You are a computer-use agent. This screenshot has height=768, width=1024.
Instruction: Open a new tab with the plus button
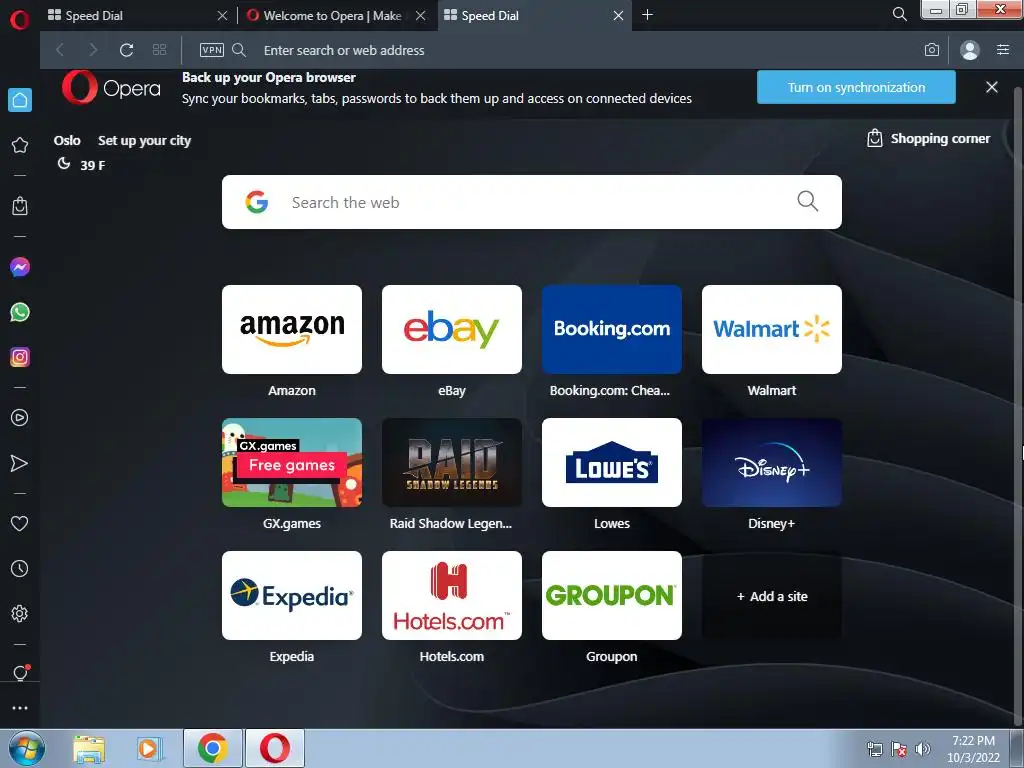pyautogui.click(x=647, y=14)
